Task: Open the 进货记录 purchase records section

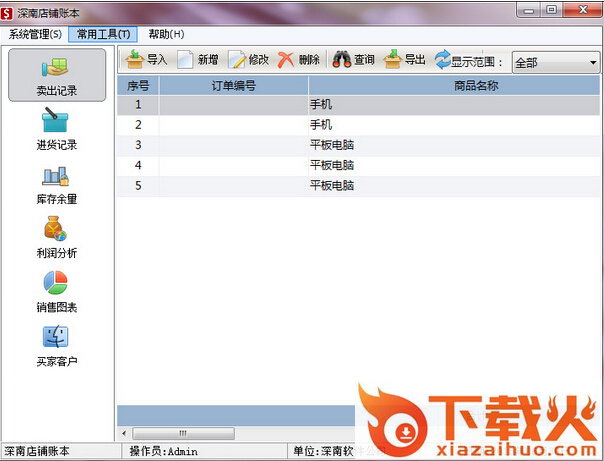Action: tap(56, 130)
